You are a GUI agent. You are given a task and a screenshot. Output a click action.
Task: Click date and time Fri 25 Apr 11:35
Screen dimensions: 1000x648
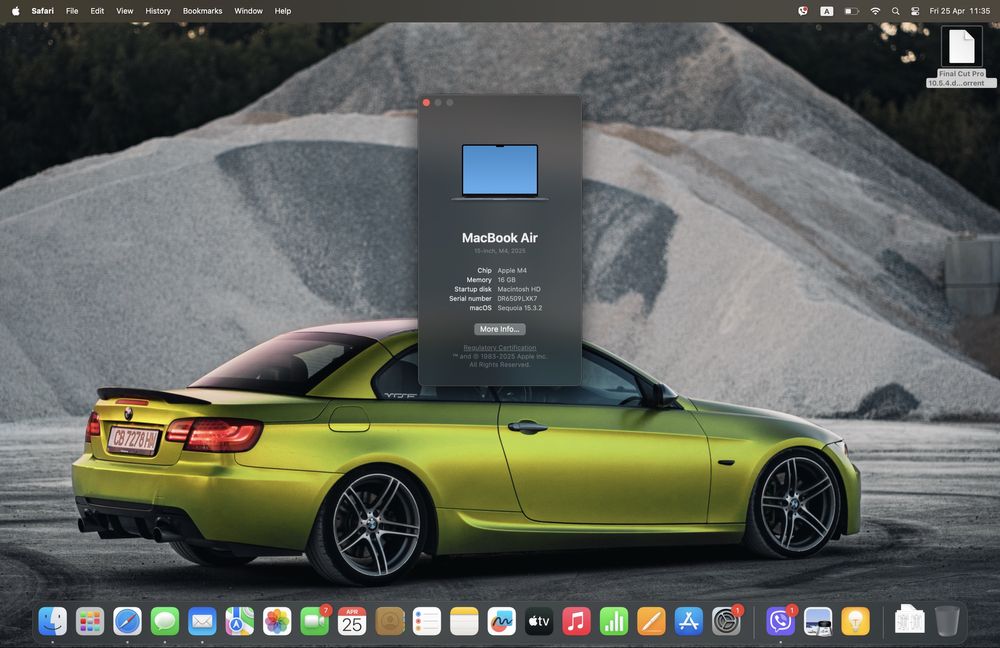(x=960, y=11)
